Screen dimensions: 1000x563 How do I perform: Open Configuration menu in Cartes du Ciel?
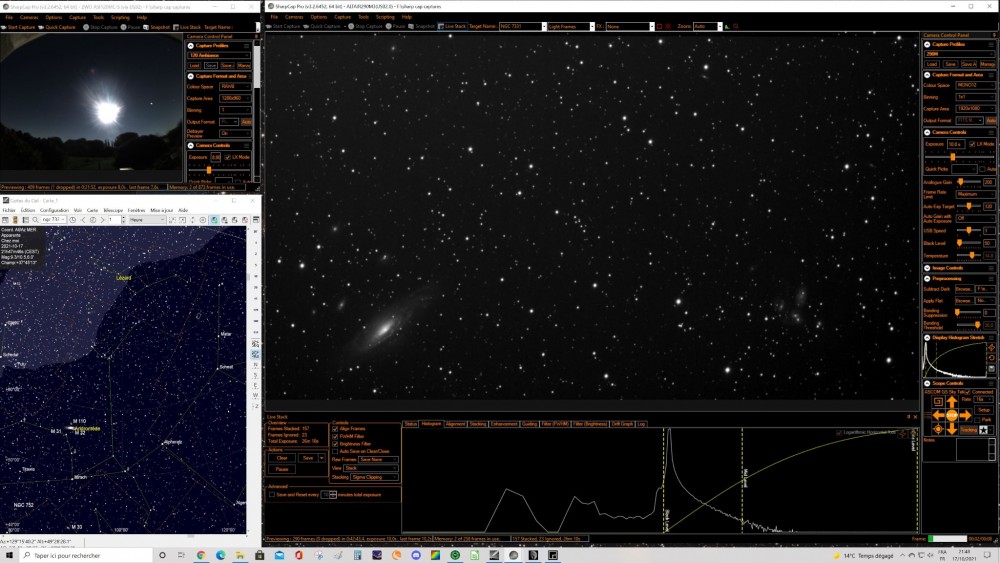[54, 210]
